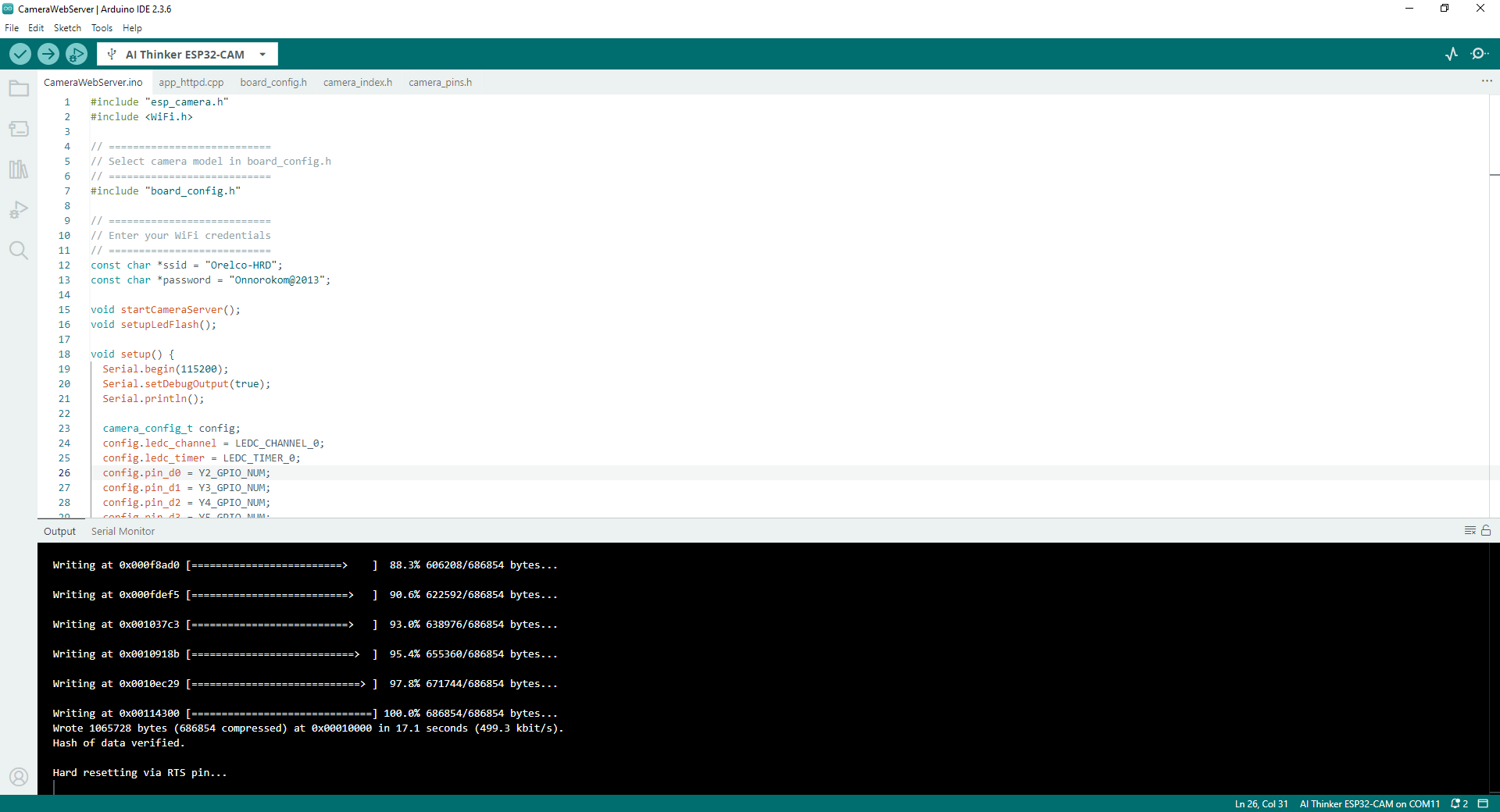1500x812 pixels.
Task: Switch to the app_httpd.cpp tab
Action: [191, 83]
